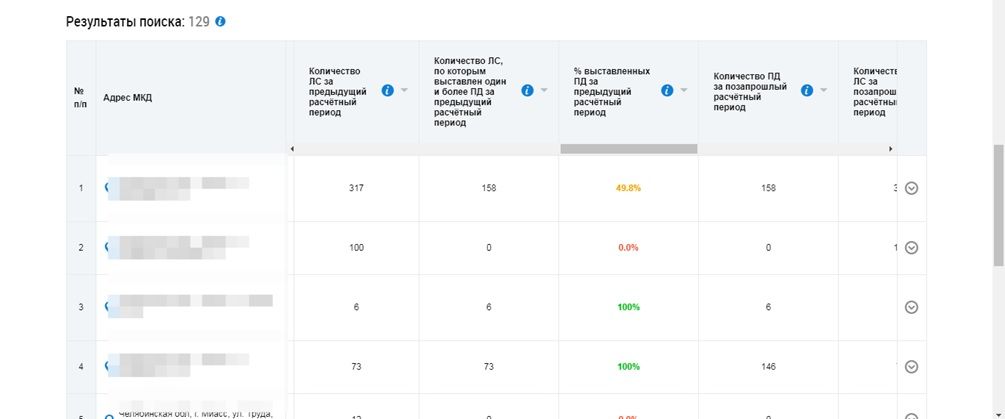The height and width of the screenshot is (419, 1005).
Task: Click the 49.8% value in row 1
Action: click(x=628, y=188)
